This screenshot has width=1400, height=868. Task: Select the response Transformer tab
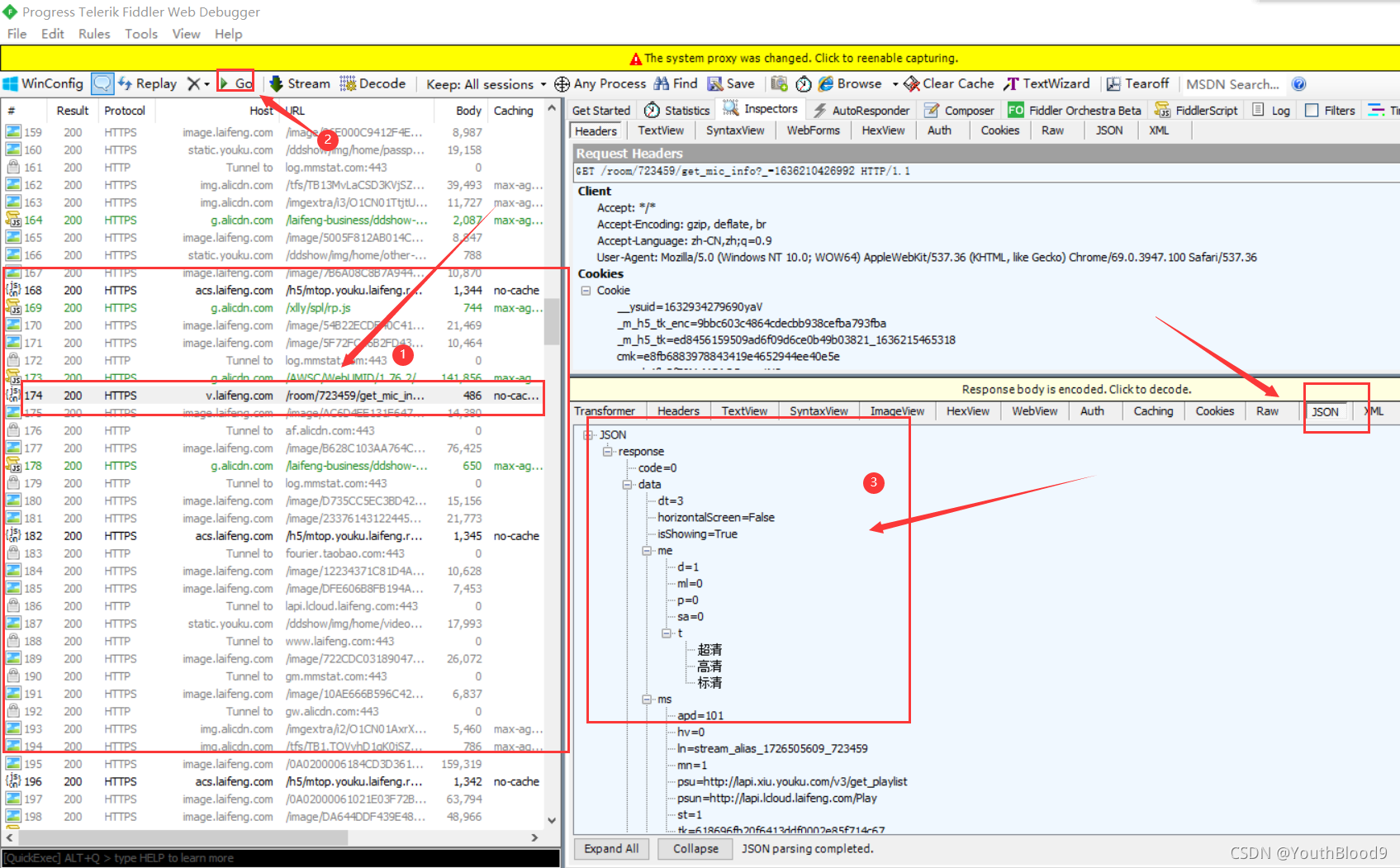tap(605, 411)
